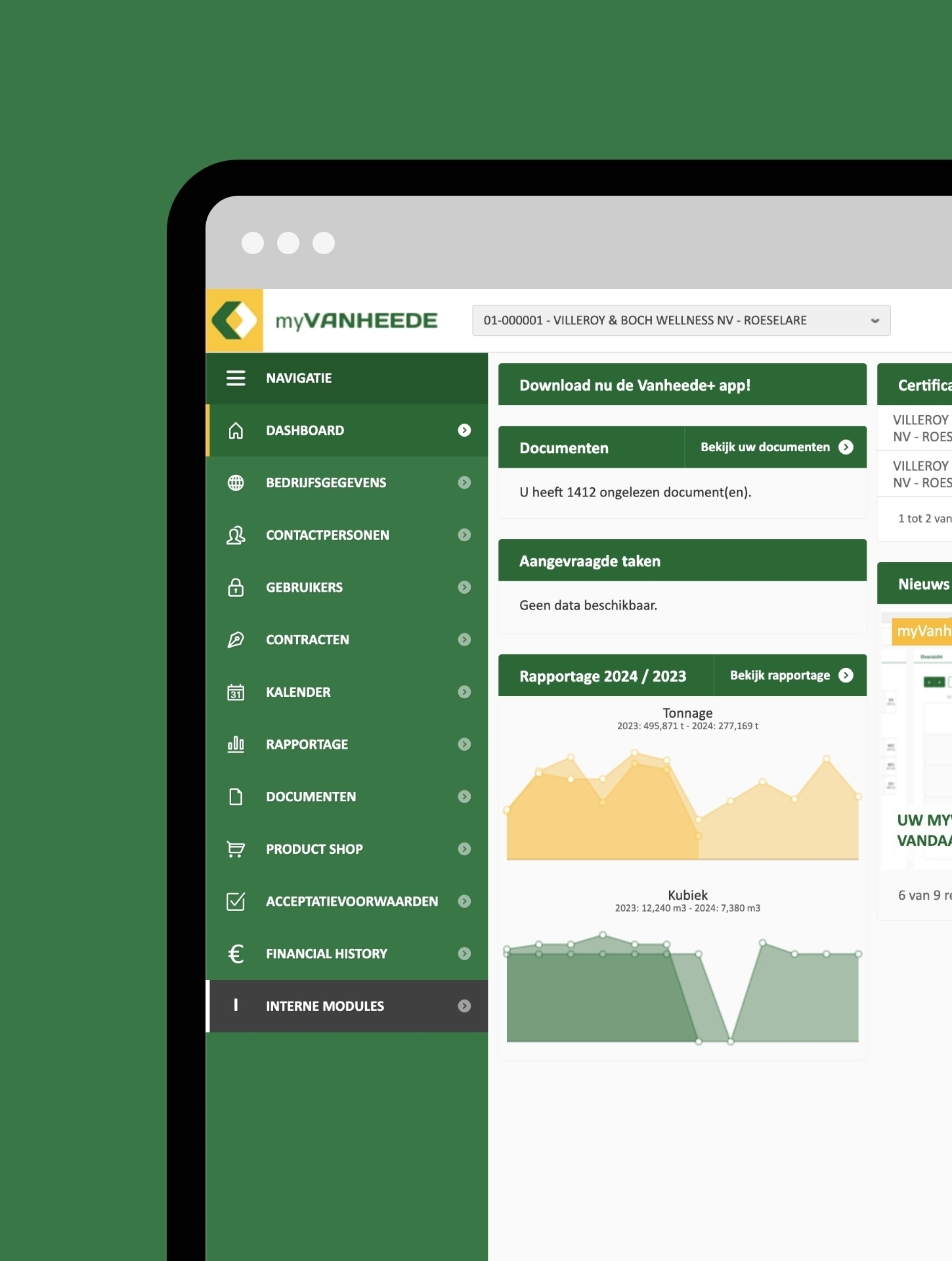Expand Bedrijfsgegevens with its arrow
Image resolution: width=952 pixels, height=1261 pixels.
[x=464, y=483]
